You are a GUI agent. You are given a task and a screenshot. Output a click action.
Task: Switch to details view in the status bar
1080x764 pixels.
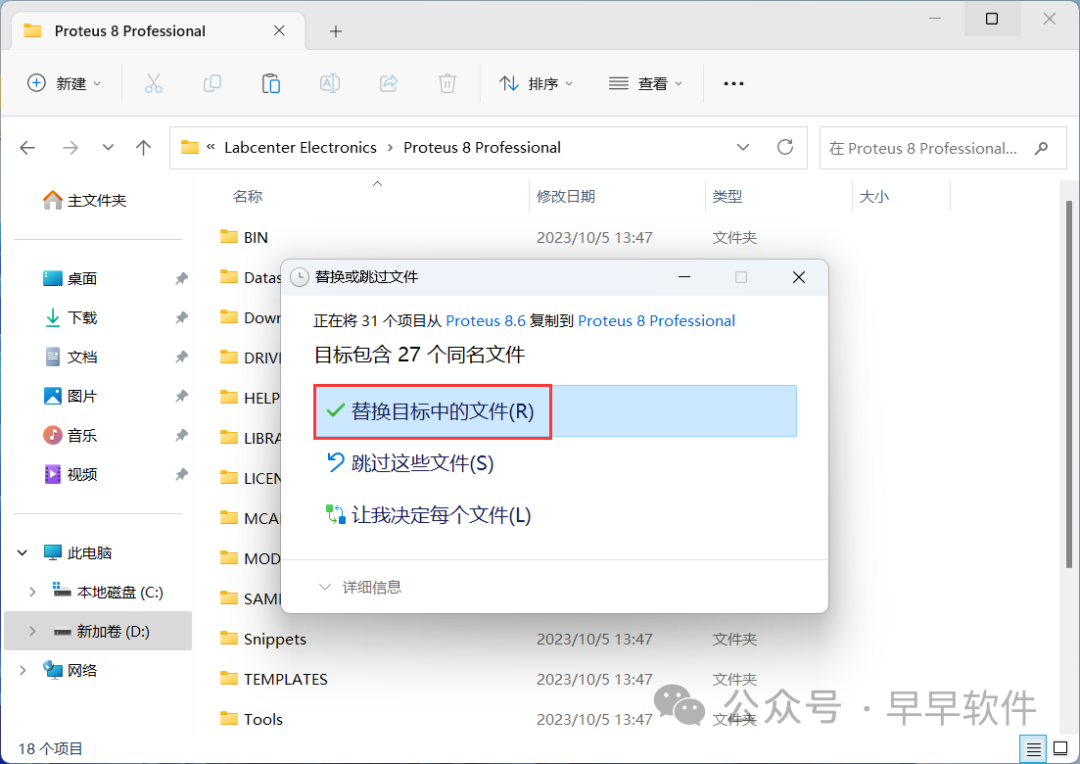(1033, 748)
